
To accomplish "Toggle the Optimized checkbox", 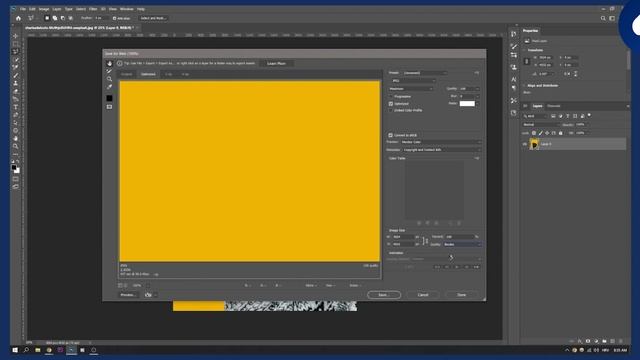I will click(x=391, y=104).
